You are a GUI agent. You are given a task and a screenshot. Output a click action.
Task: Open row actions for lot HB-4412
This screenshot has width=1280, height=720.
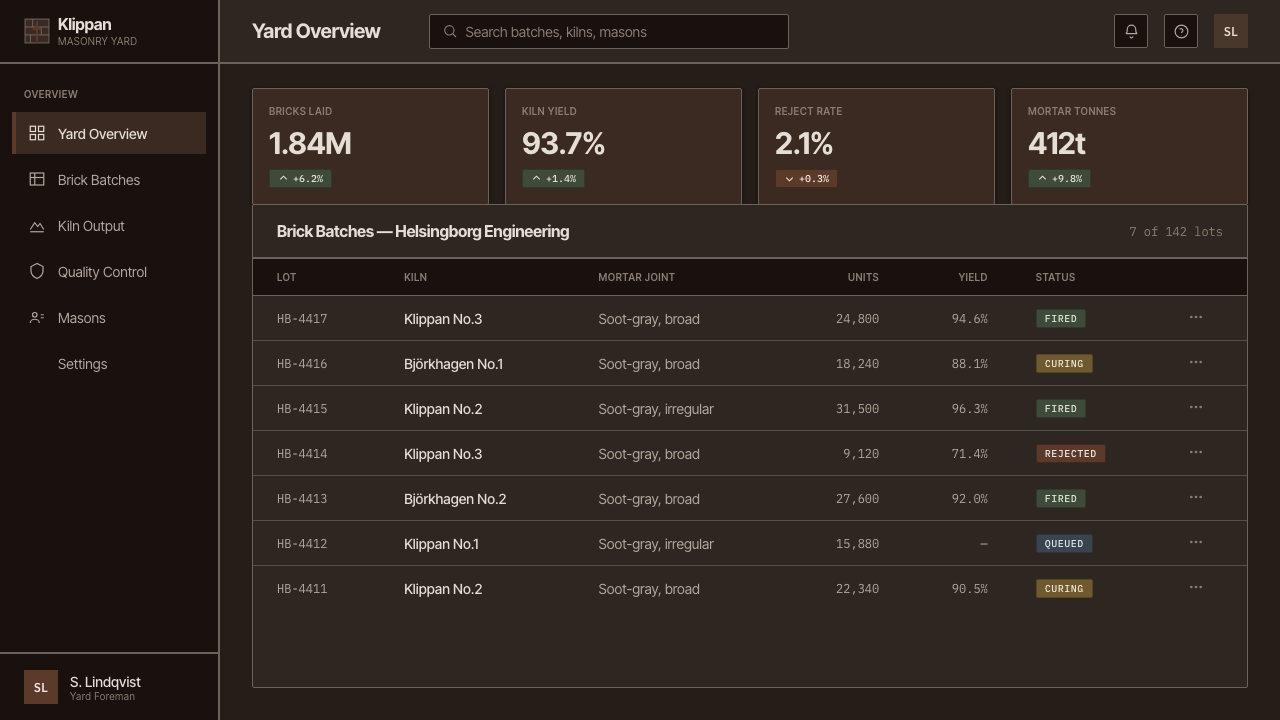pos(1196,542)
